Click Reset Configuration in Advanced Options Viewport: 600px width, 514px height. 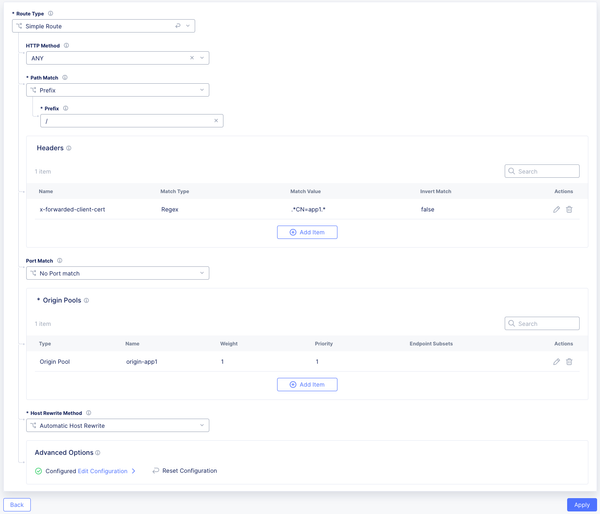coord(189,471)
